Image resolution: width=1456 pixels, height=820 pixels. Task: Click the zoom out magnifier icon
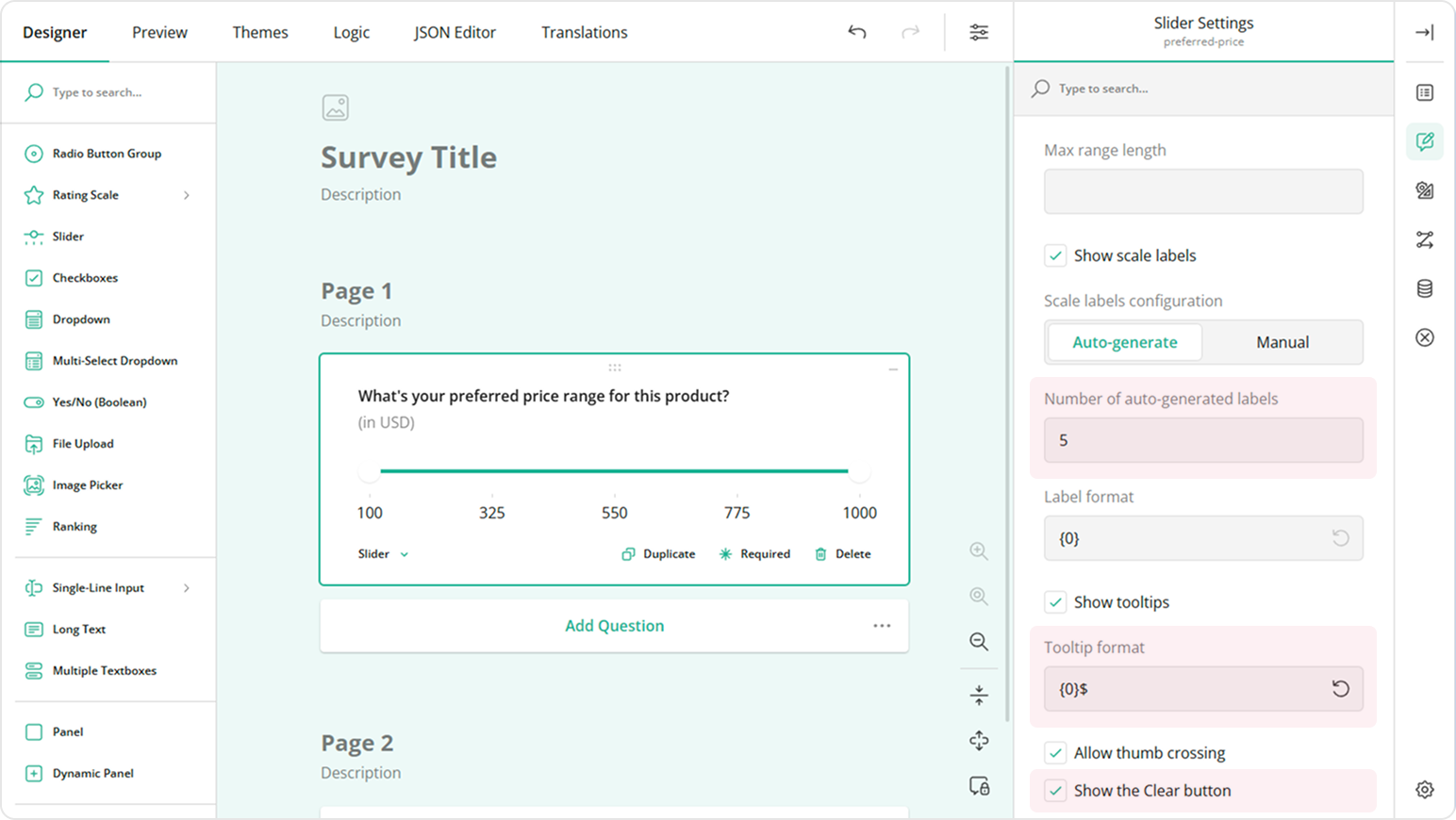click(979, 642)
